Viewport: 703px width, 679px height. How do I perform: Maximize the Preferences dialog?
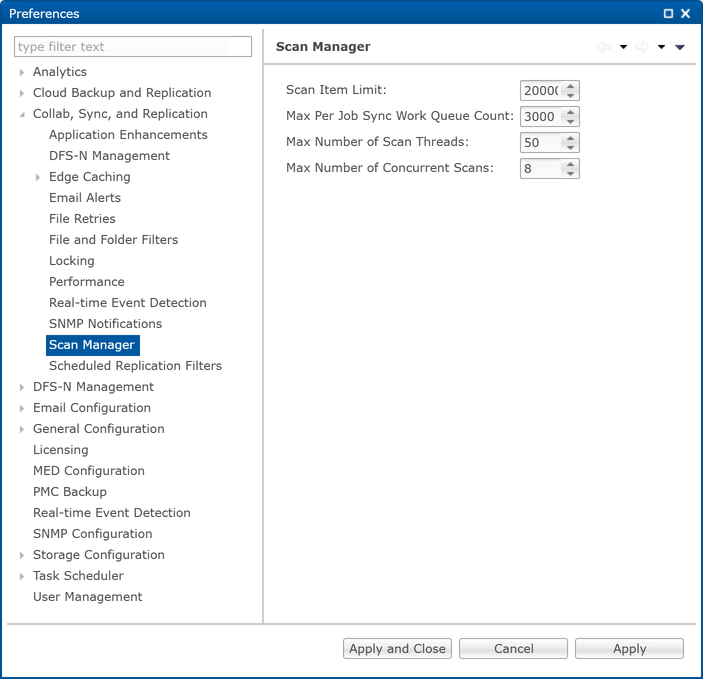point(668,13)
